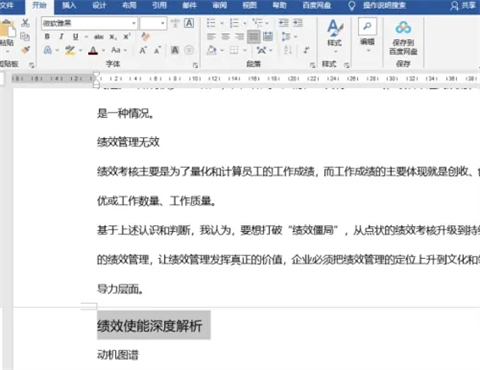Click the ruler first-line indent marker
480x370 pixels.
[96, 75]
